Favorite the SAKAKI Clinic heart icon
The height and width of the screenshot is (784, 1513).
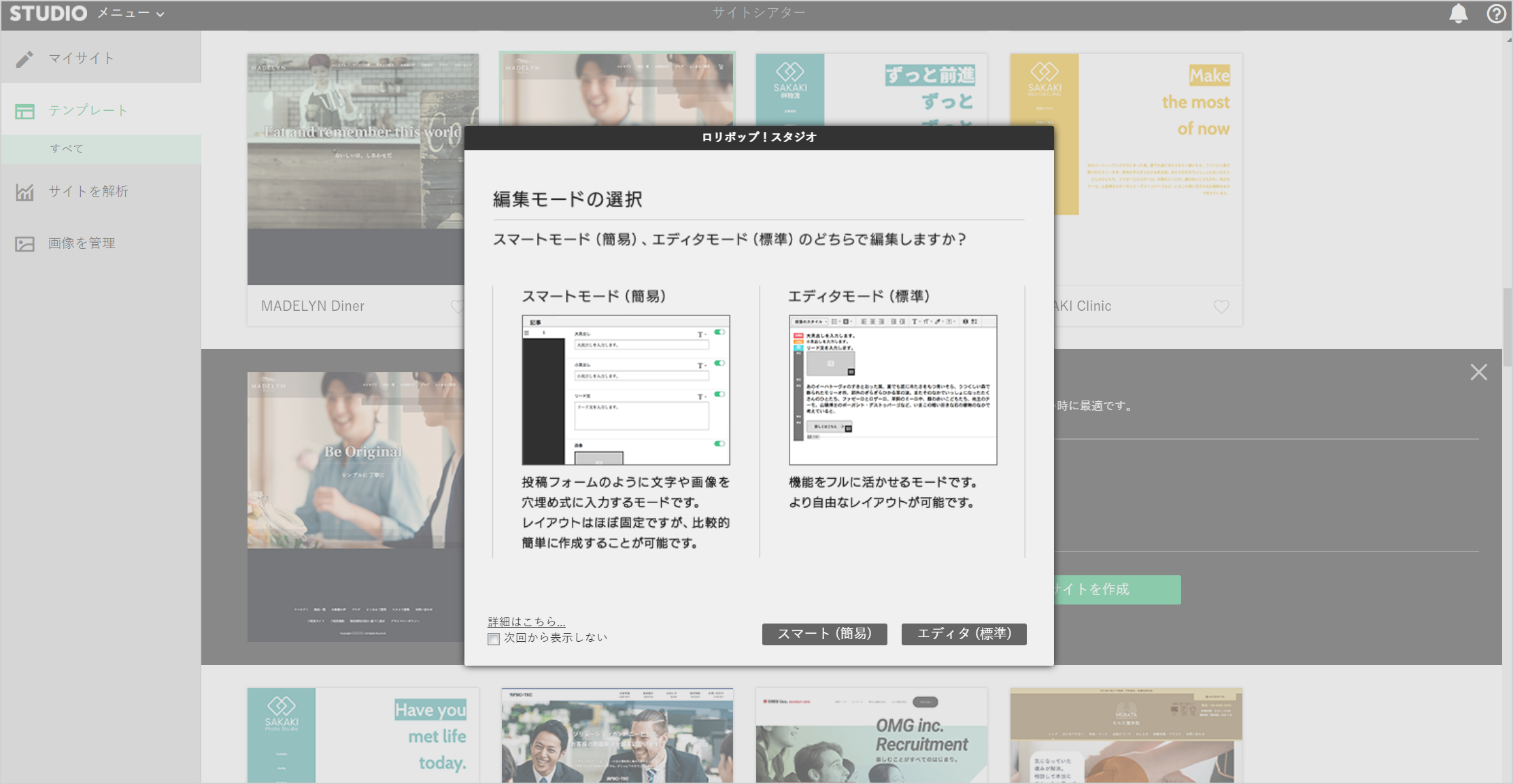[x=1221, y=307]
